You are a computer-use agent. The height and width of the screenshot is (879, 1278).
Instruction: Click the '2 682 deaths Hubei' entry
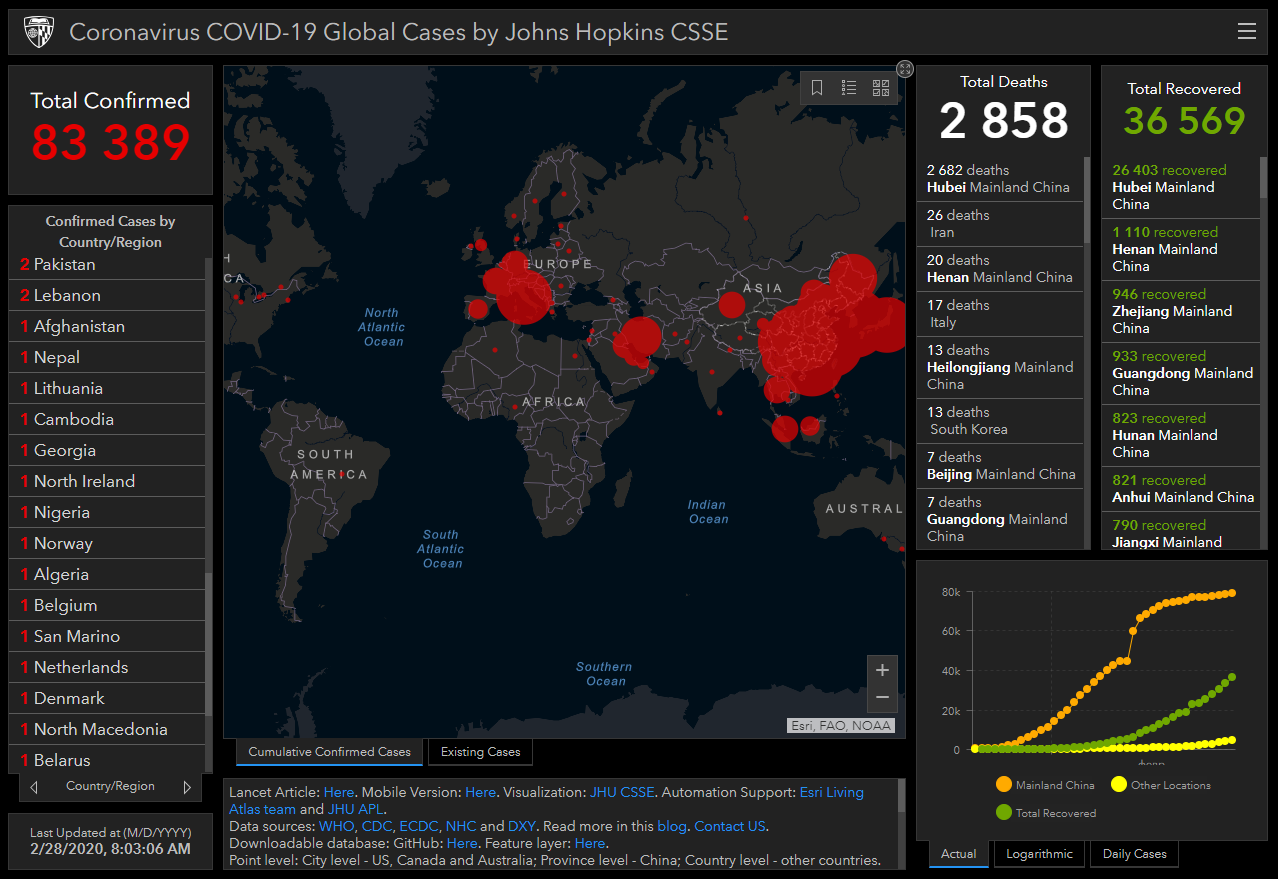(1000, 179)
